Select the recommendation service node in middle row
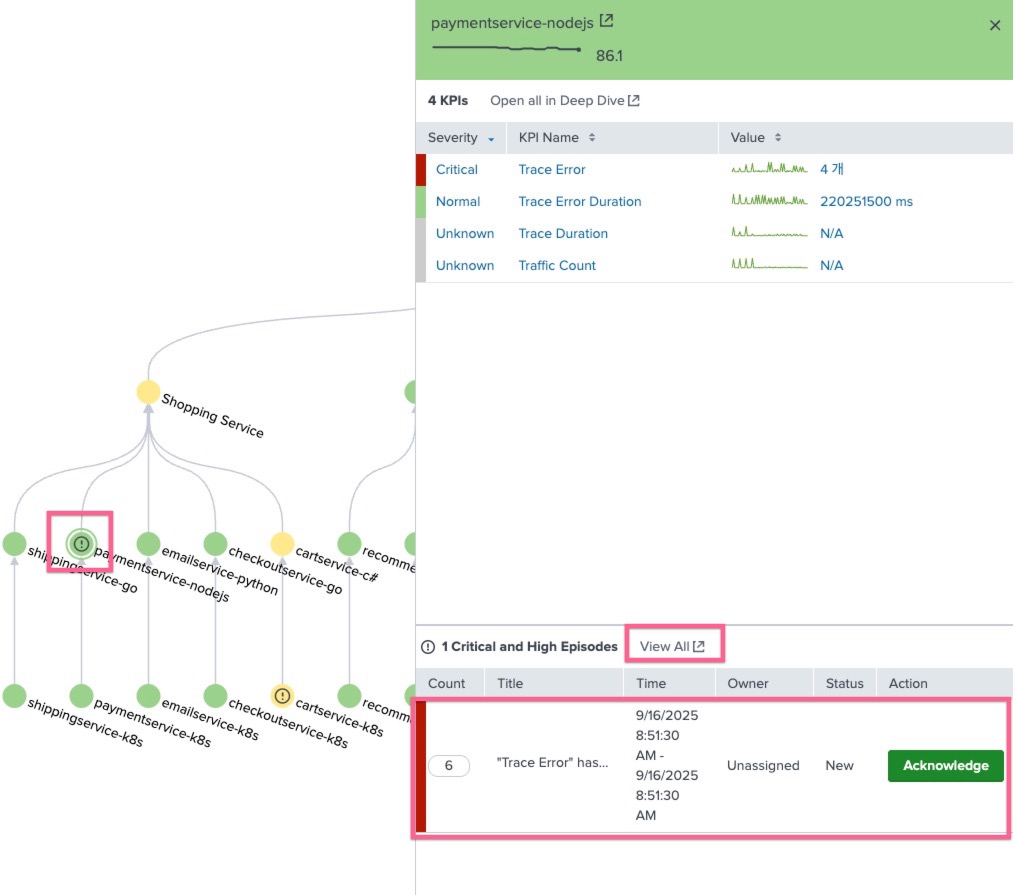 349,543
